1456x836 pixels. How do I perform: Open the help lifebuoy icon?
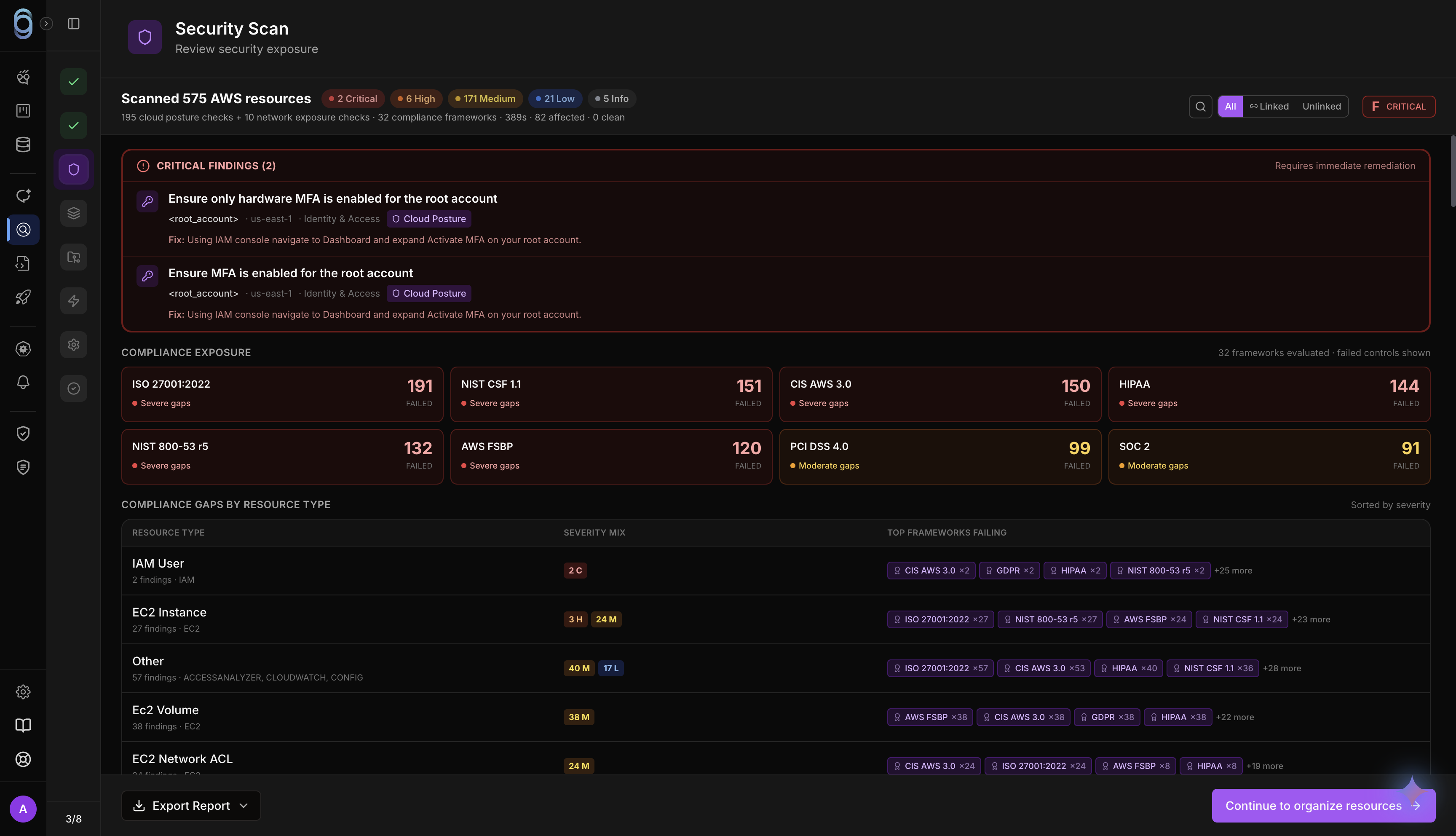point(23,760)
